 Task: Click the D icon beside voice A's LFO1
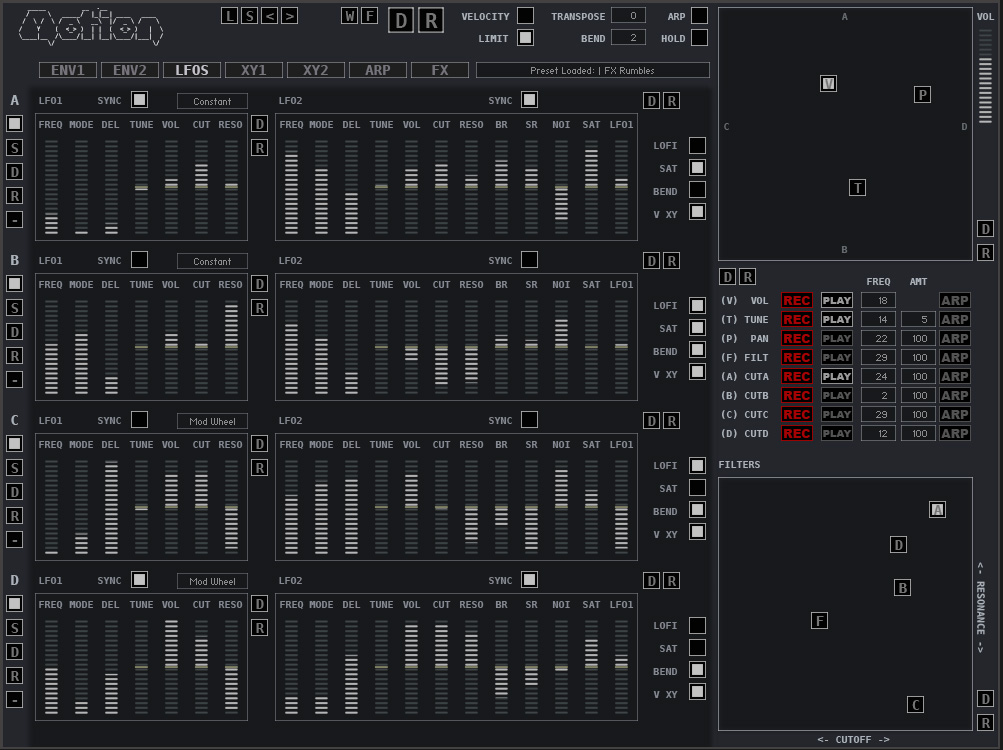[x=258, y=124]
